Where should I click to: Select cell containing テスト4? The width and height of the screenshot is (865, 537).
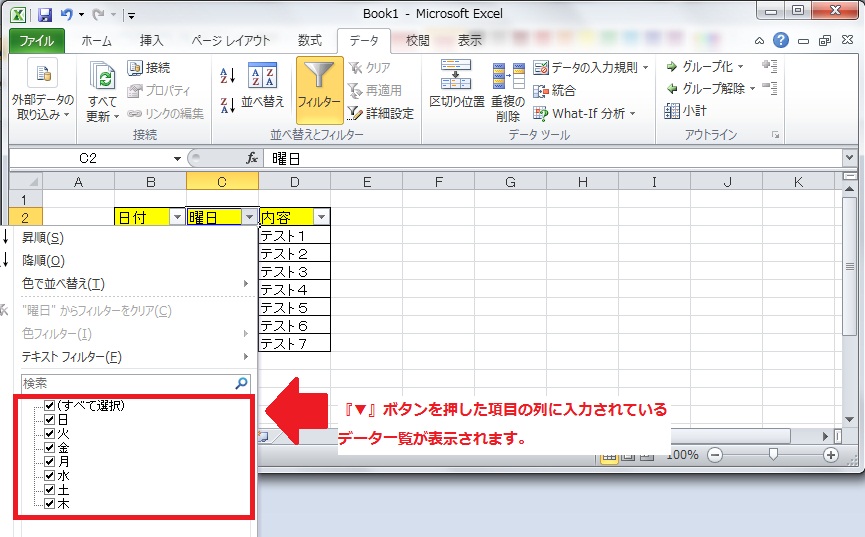click(x=295, y=290)
